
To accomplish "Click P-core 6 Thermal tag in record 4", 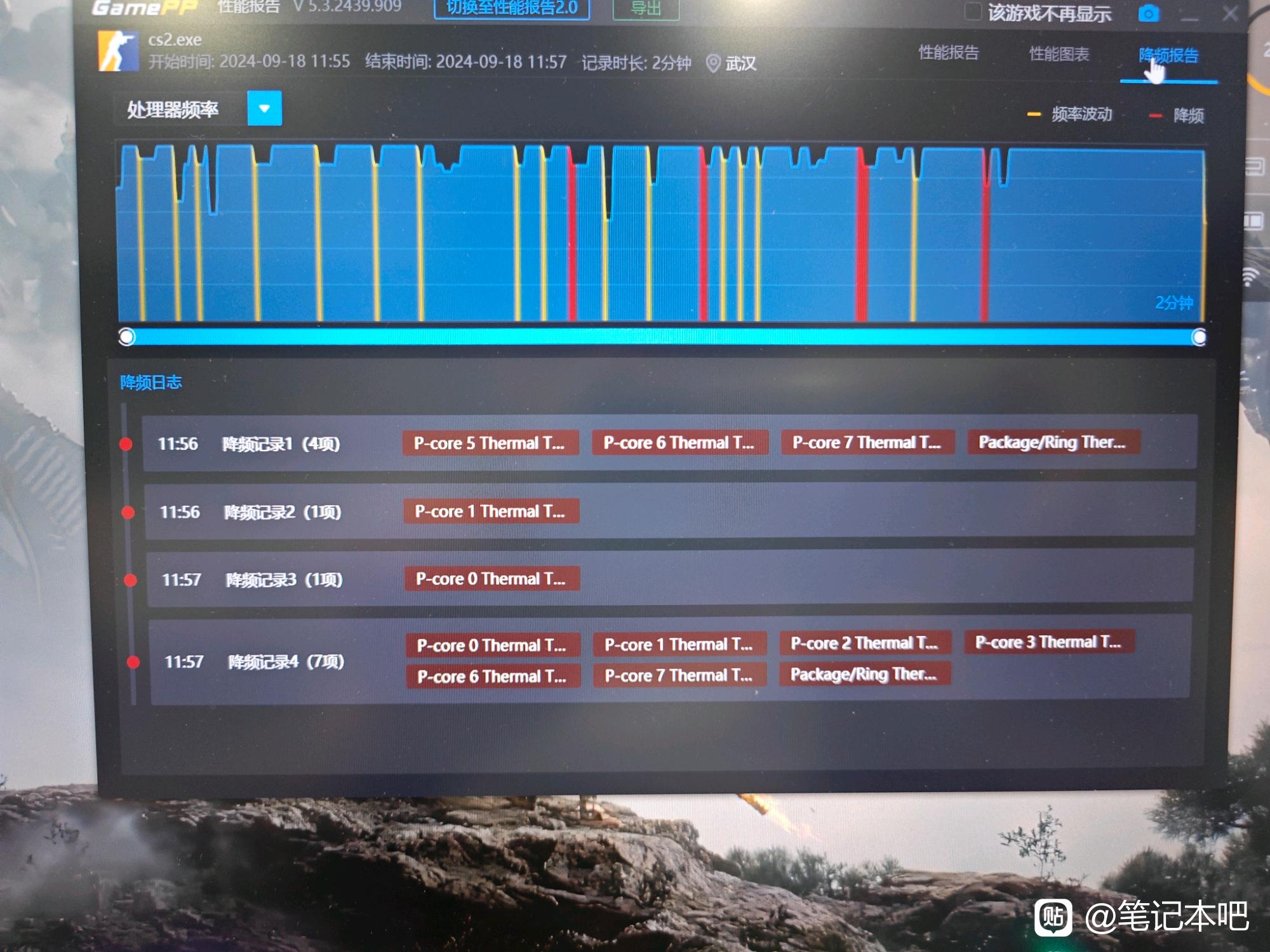I will (493, 676).
